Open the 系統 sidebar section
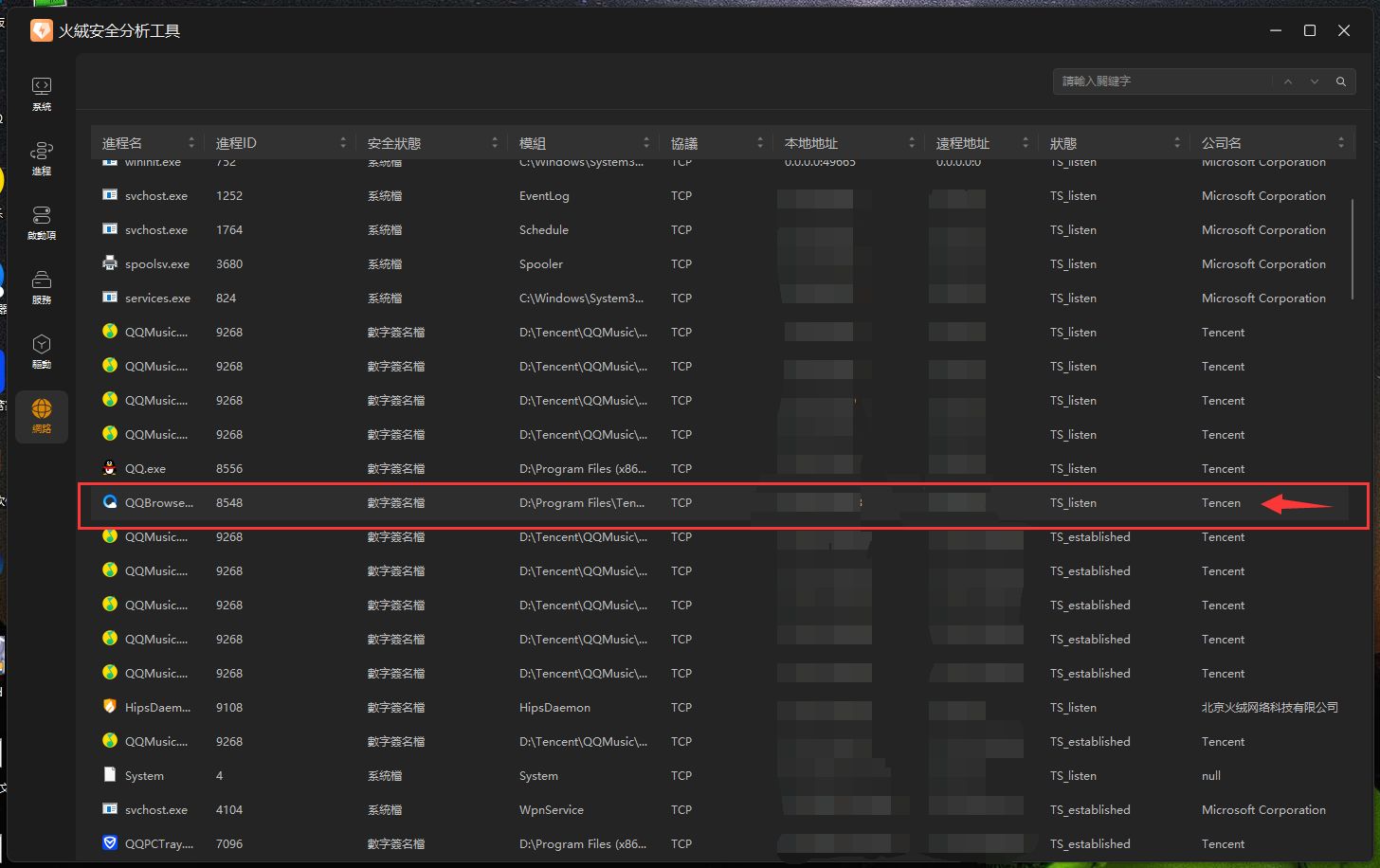Screen dimensions: 1380x868 42,94
